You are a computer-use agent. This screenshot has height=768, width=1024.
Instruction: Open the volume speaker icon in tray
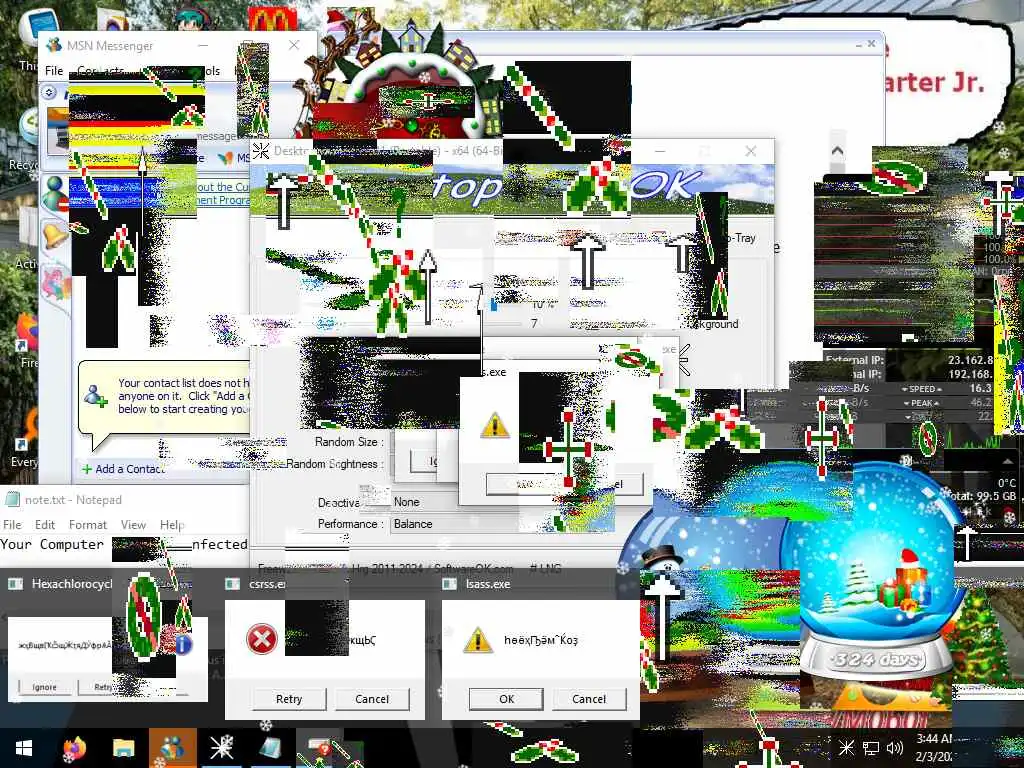point(895,748)
